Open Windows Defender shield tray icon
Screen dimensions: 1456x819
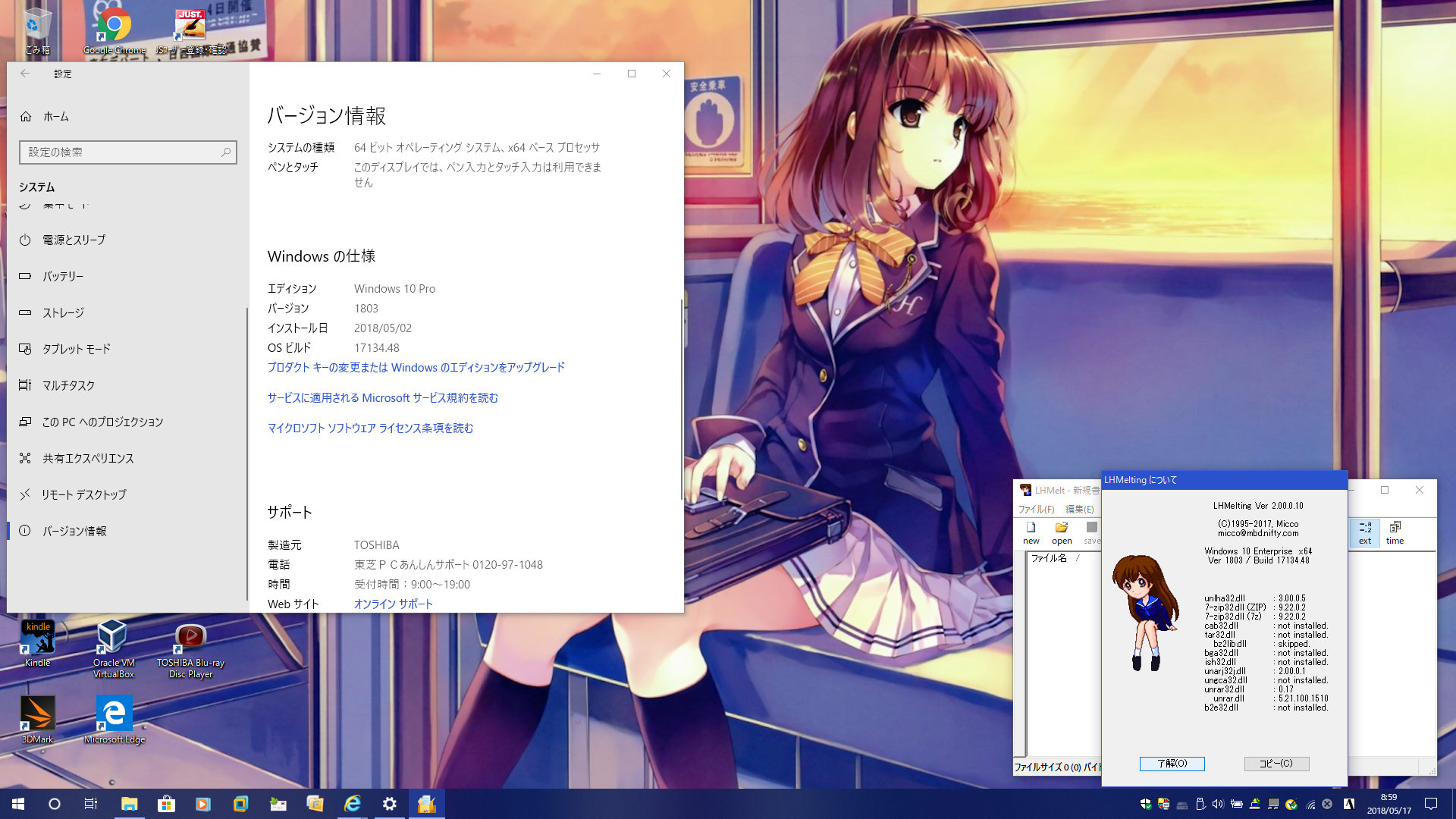(1145, 804)
